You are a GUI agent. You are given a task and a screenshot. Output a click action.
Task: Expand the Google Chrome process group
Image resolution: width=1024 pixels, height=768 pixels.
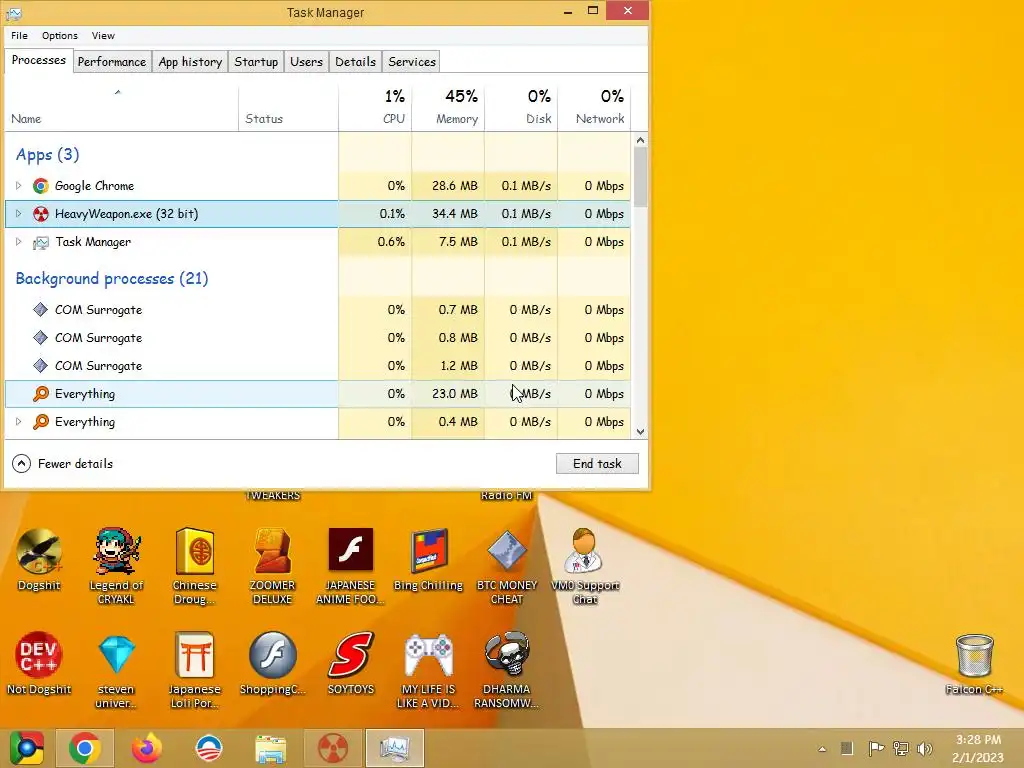tap(18, 186)
